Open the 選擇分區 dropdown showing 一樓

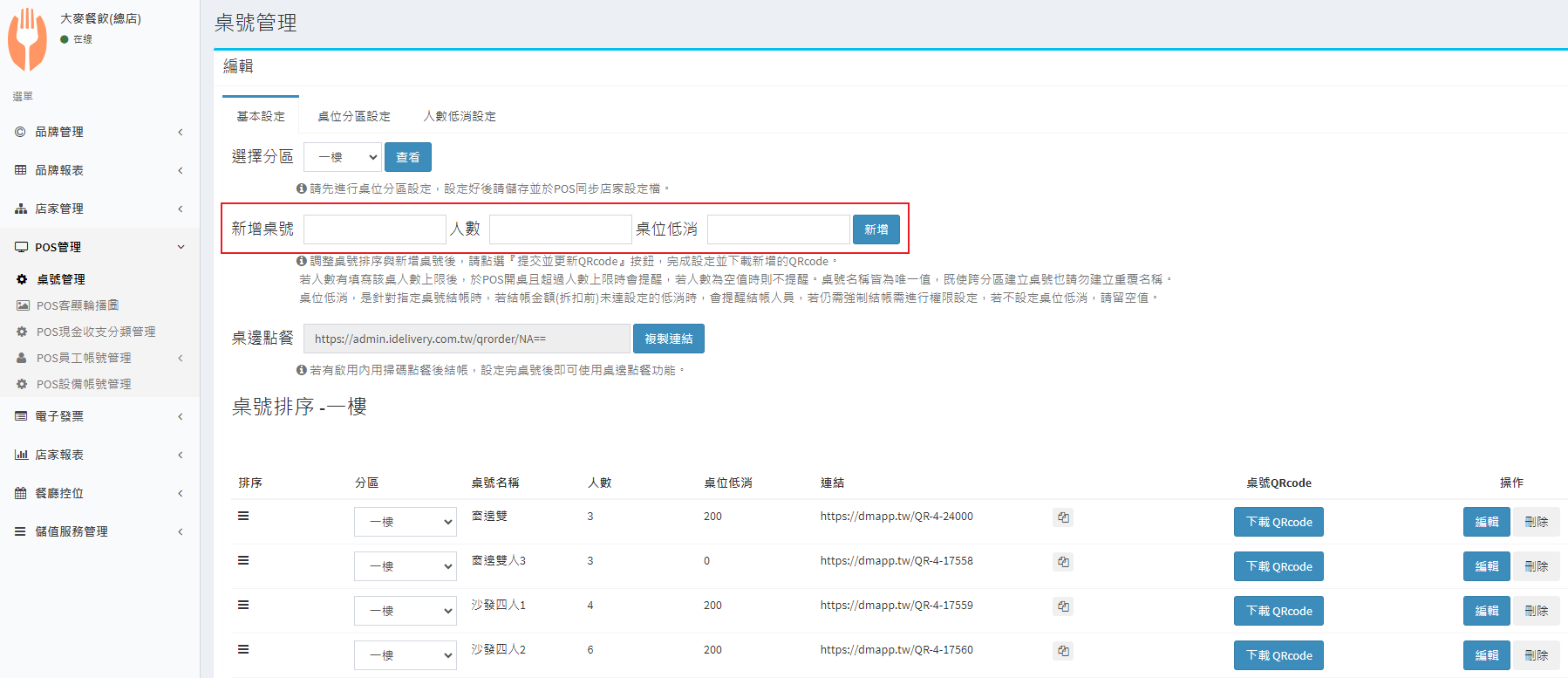click(x=343, y=157)
